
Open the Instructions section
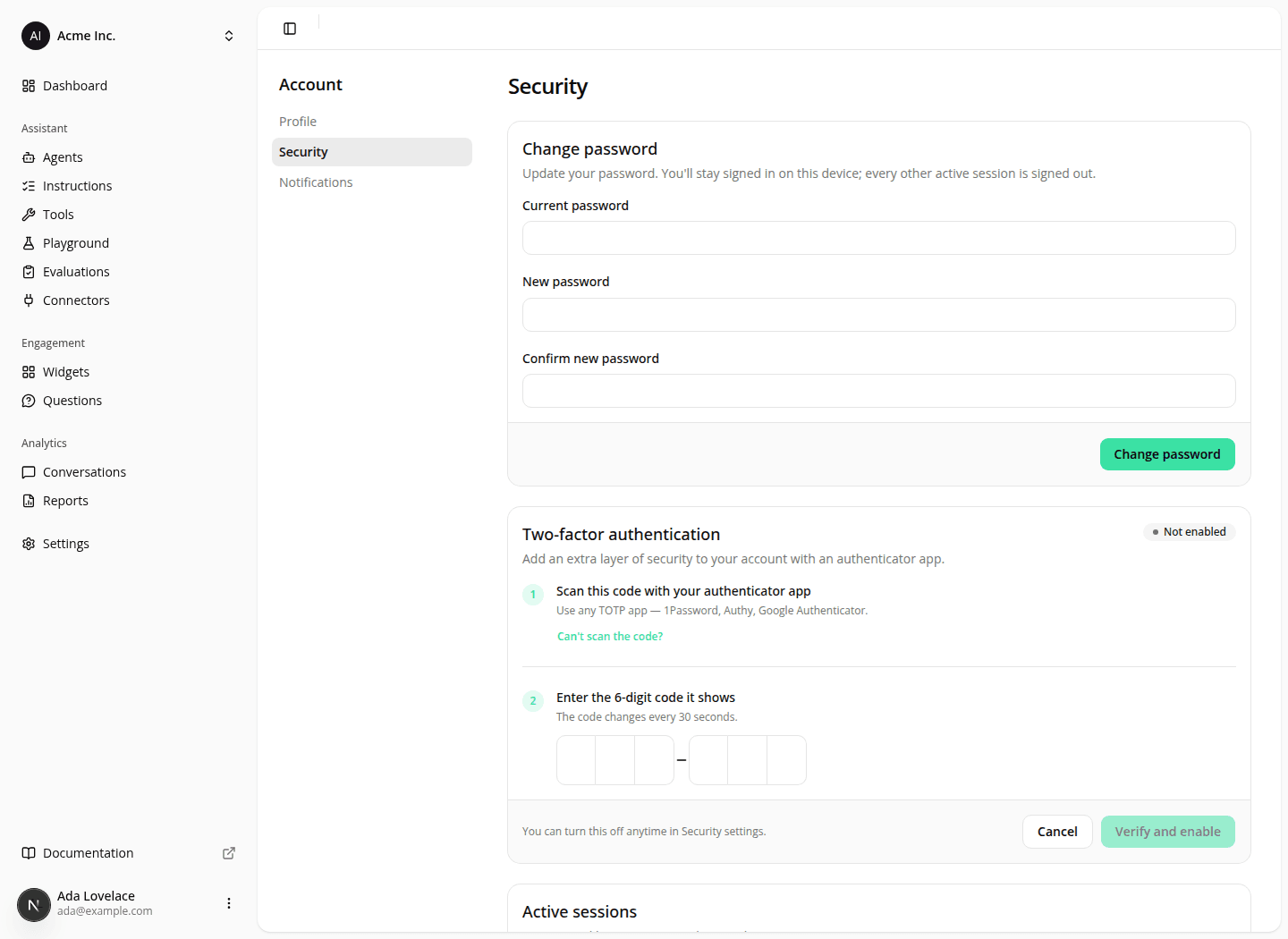(129, 186)
